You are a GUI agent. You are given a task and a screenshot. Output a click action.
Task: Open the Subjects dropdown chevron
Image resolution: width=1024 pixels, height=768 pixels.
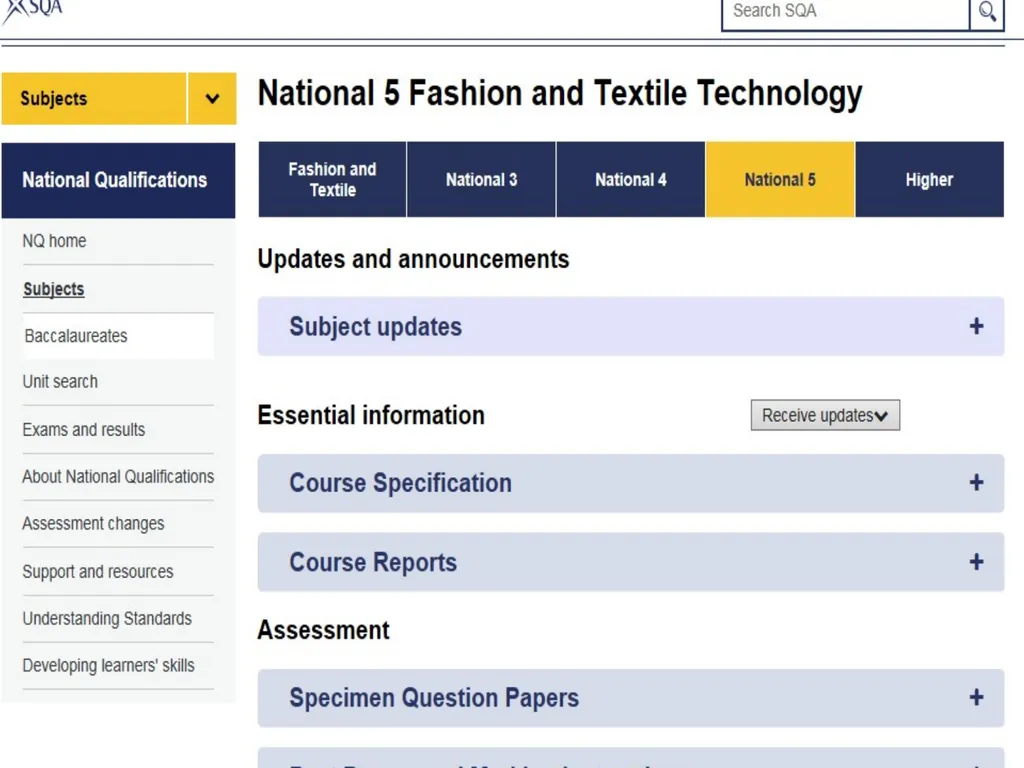[212, 99]
